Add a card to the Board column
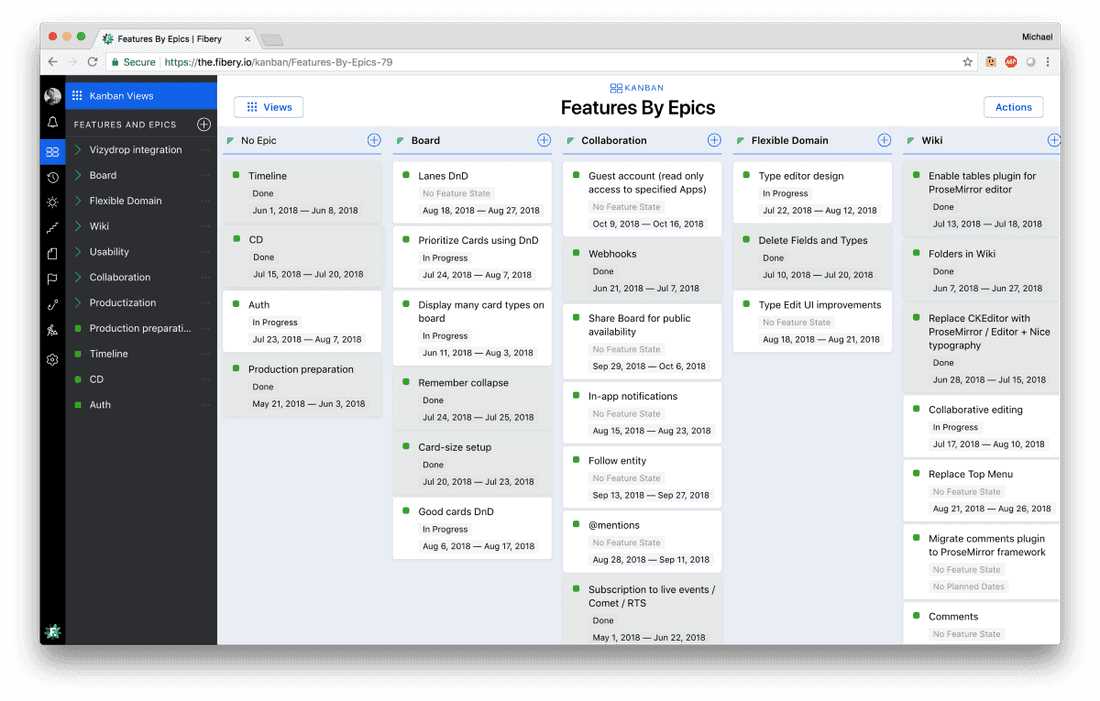Screen dimensions: 1100x701 544,141
